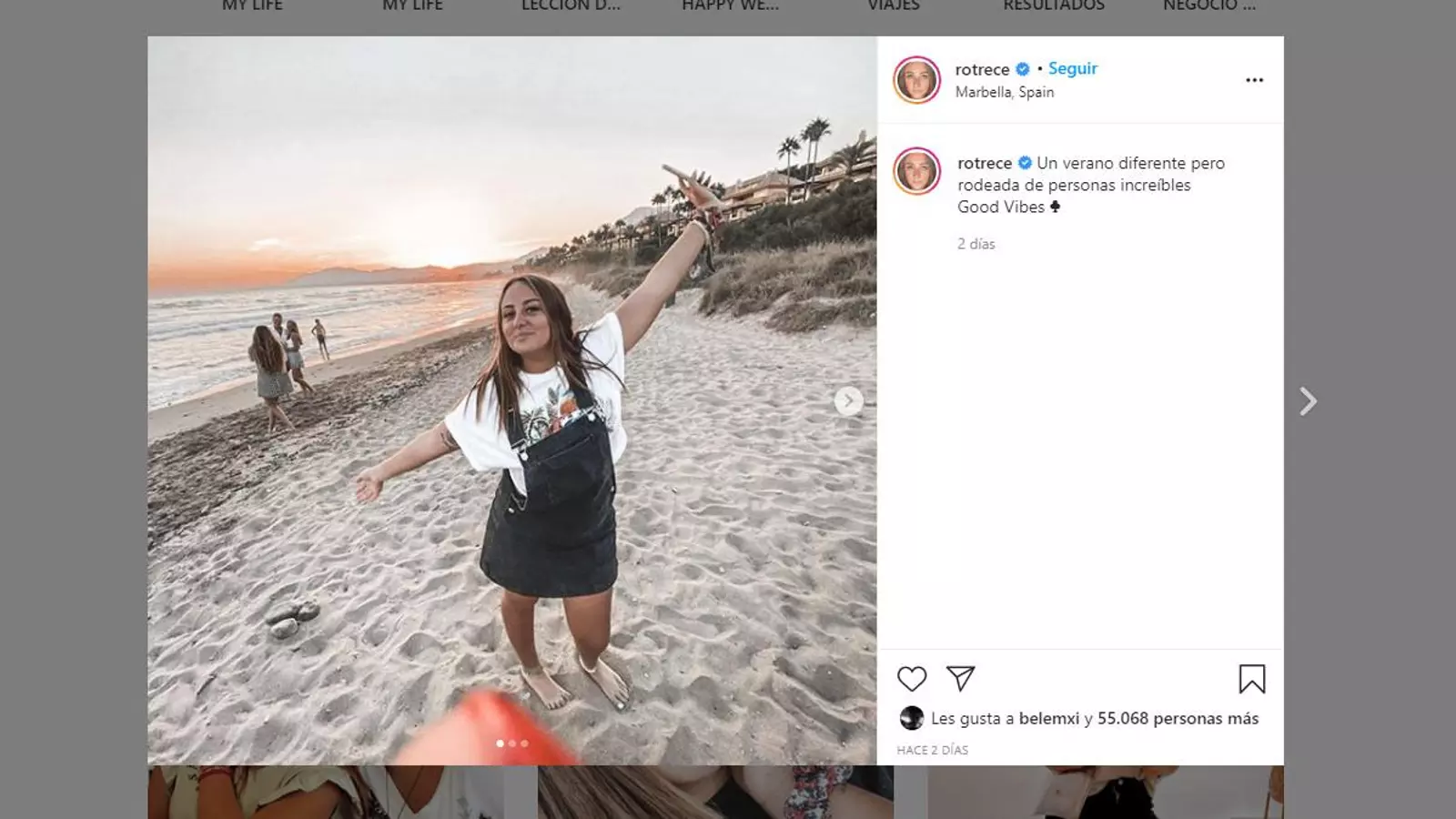Open the HAPPY WE... highlight
Viewport: 1456px width, 819px height.
[x=730, y=6]
